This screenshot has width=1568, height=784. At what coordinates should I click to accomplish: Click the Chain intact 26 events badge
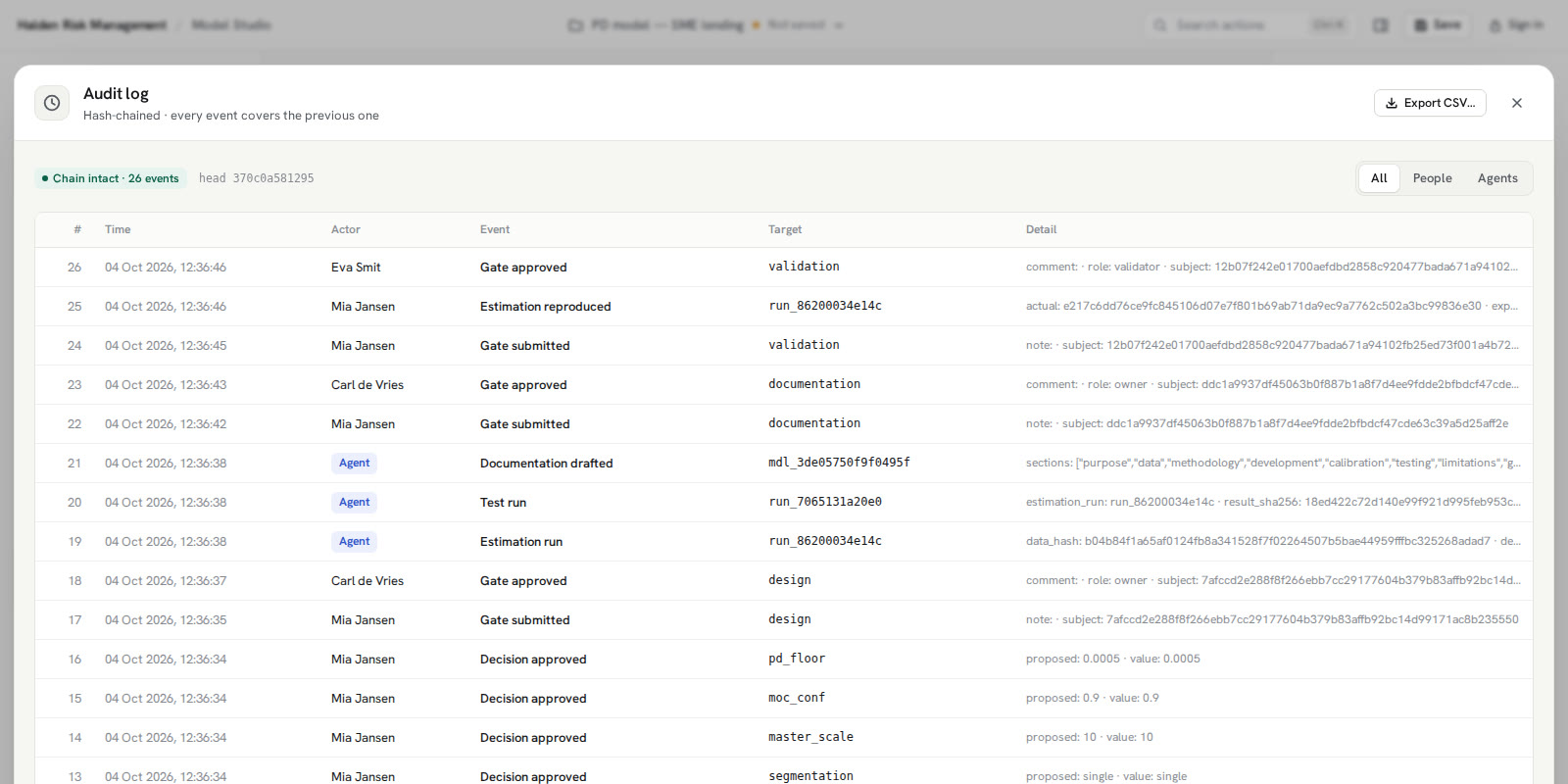[111, 178]
